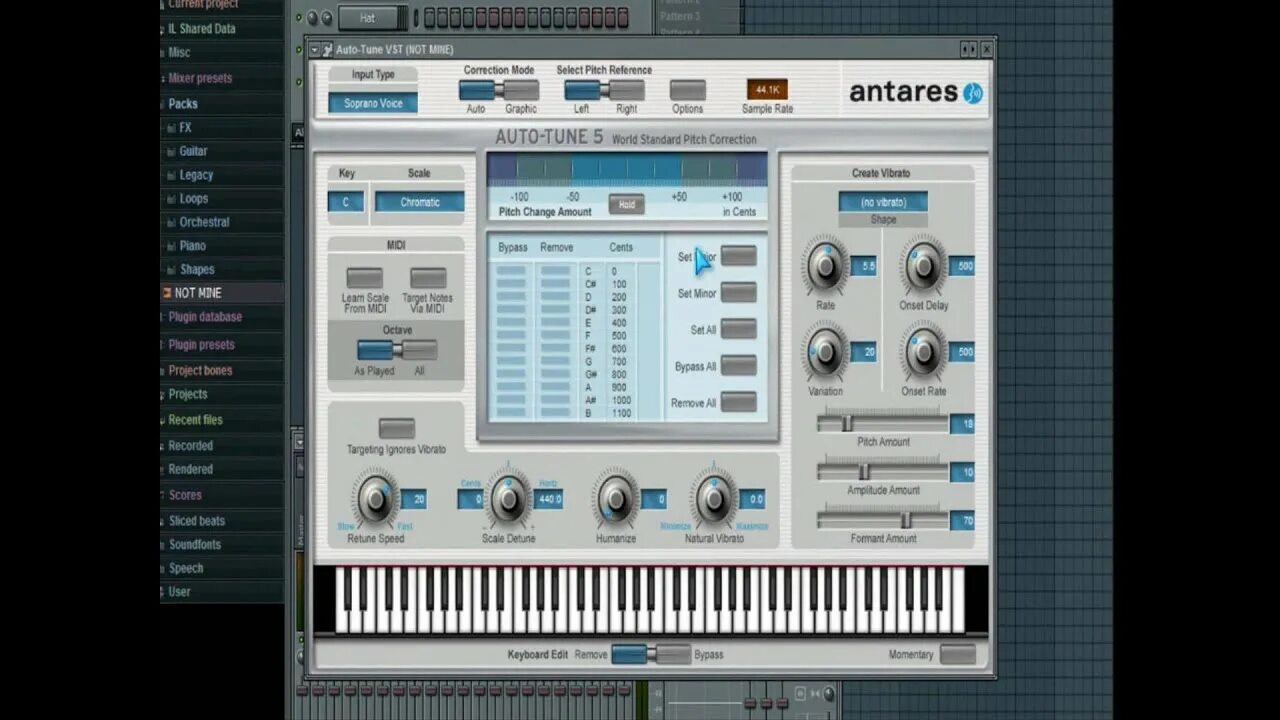The width and height of the screenshot is (1280, 720).
Task: Click the Shapes folder icon in browser
Action: point(171,270)
